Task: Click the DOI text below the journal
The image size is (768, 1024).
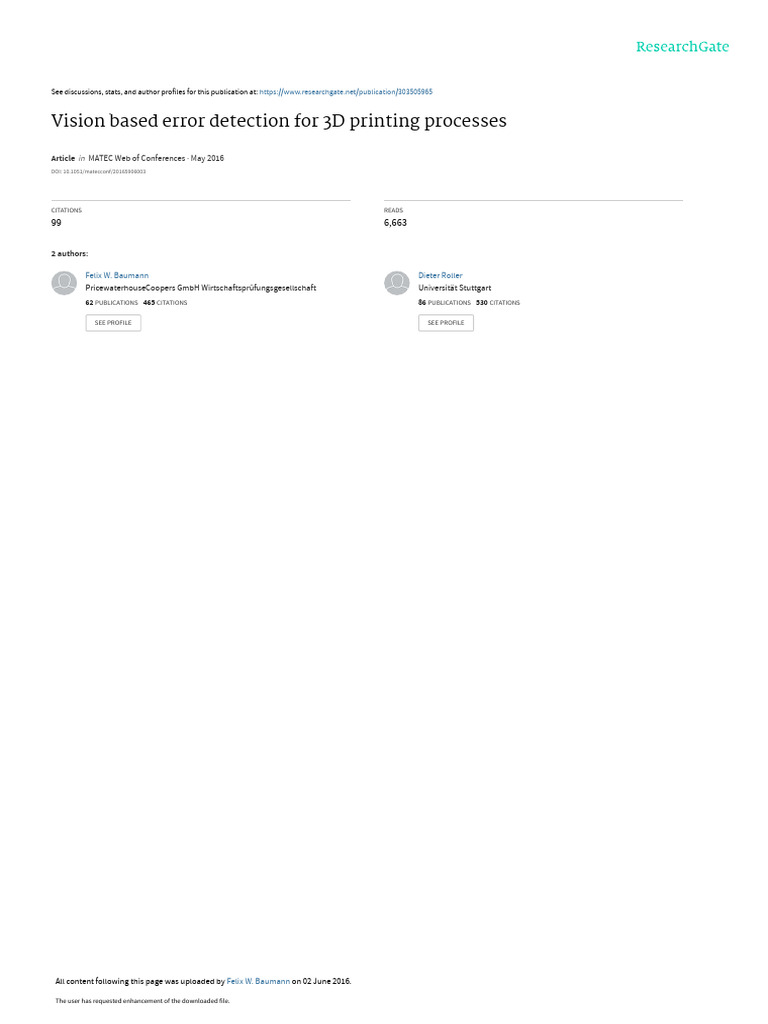Action: point(99,172)
